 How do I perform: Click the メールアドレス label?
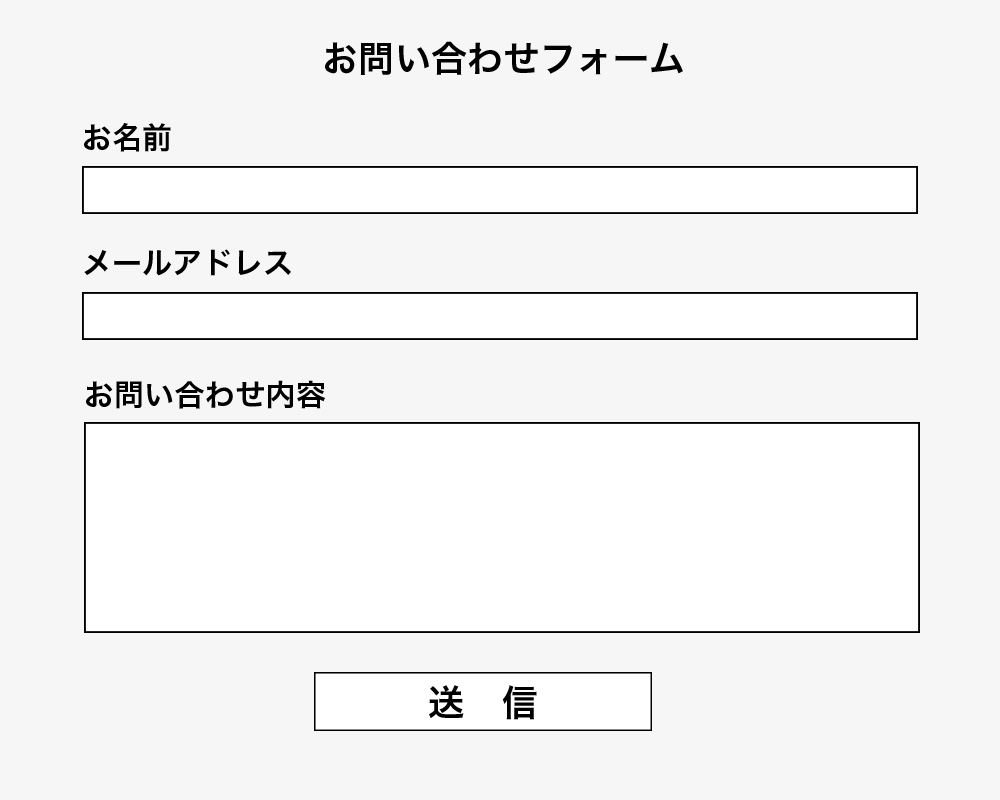point(189,262)
